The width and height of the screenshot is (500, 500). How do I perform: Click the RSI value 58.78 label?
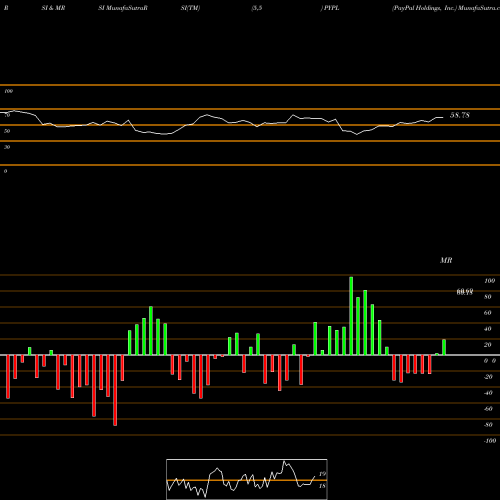tap(460, 115)
